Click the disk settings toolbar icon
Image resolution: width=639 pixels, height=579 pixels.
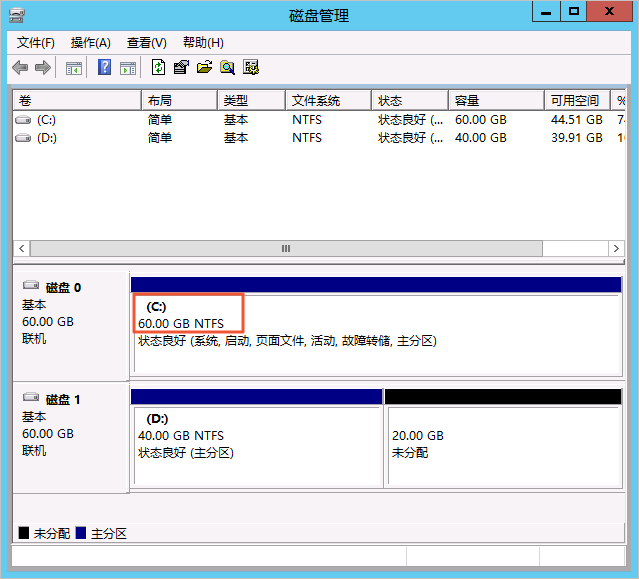[x=251, y=67]
